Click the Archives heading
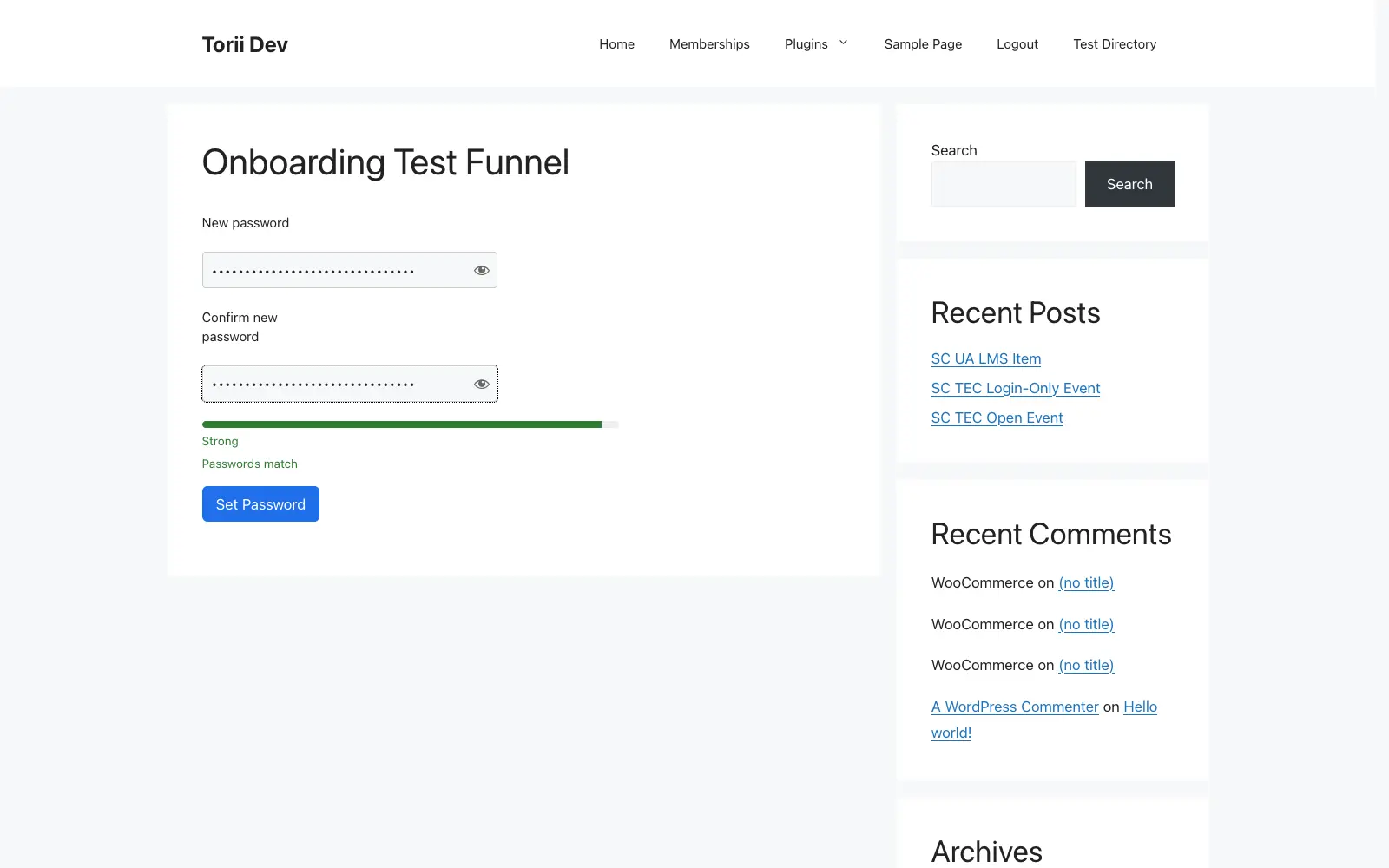Image resolution: width=1389 pixels, height=868 pixels. click(987, 852)
